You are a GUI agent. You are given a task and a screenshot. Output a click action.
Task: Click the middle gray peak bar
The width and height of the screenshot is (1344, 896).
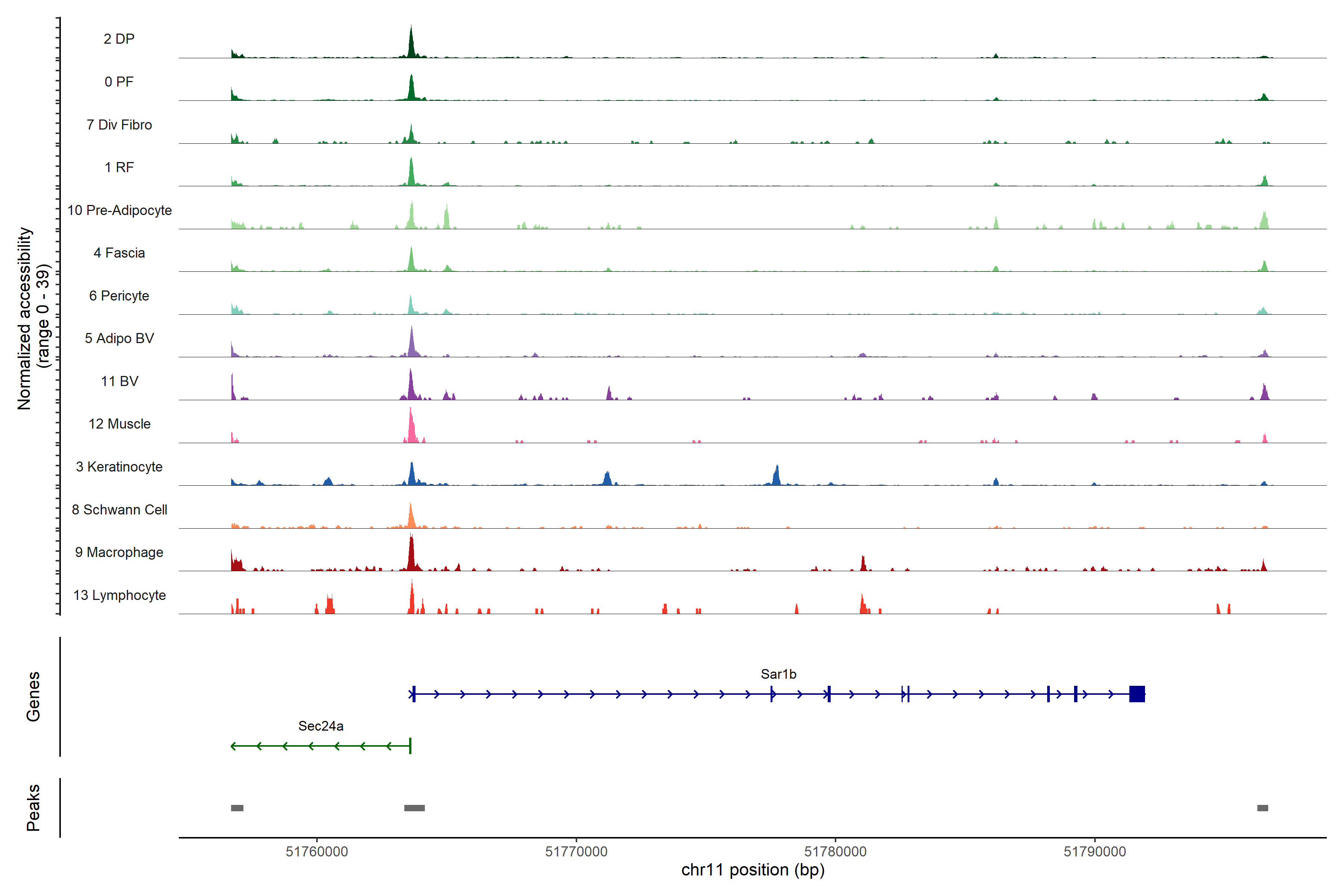[x=414, y=808]
